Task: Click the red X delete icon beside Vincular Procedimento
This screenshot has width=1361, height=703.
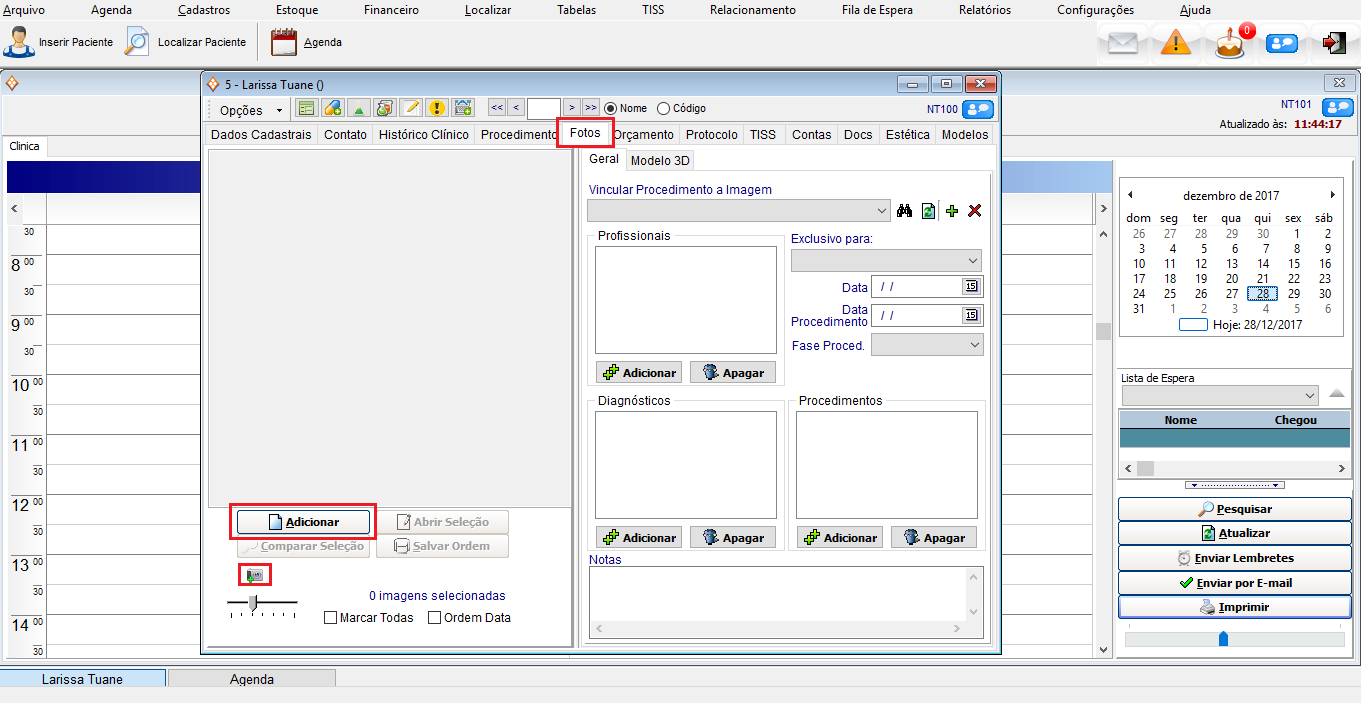Action: [x=975, y=211]
